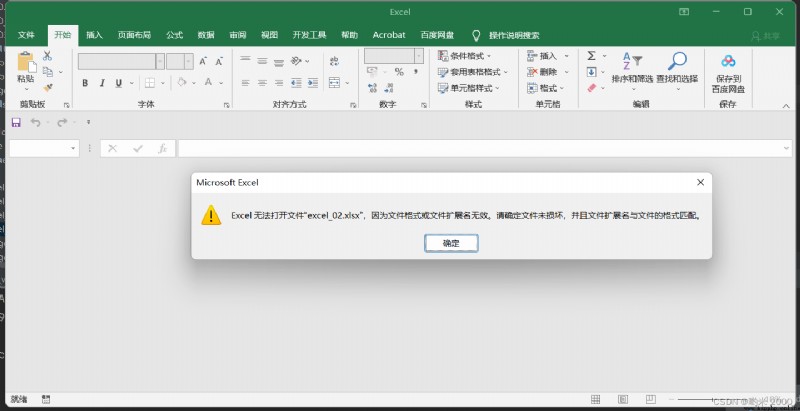Click the increase indent icon
The width and height of the screenshot is (800, 411).
pos(313,83)
